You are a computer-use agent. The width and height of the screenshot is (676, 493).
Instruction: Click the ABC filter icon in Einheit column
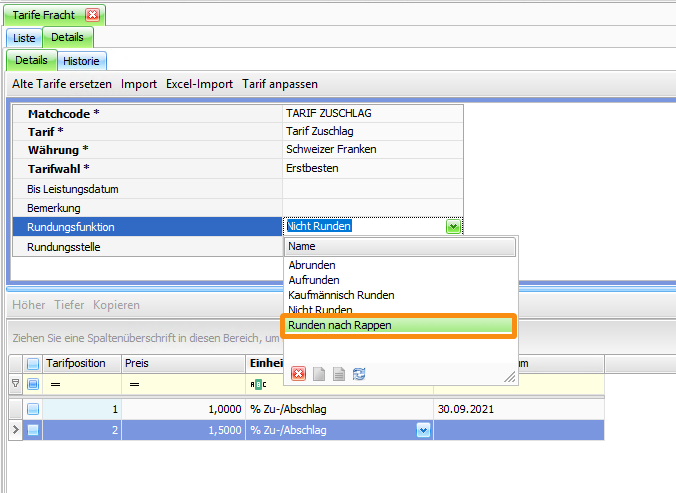[256, 384]
